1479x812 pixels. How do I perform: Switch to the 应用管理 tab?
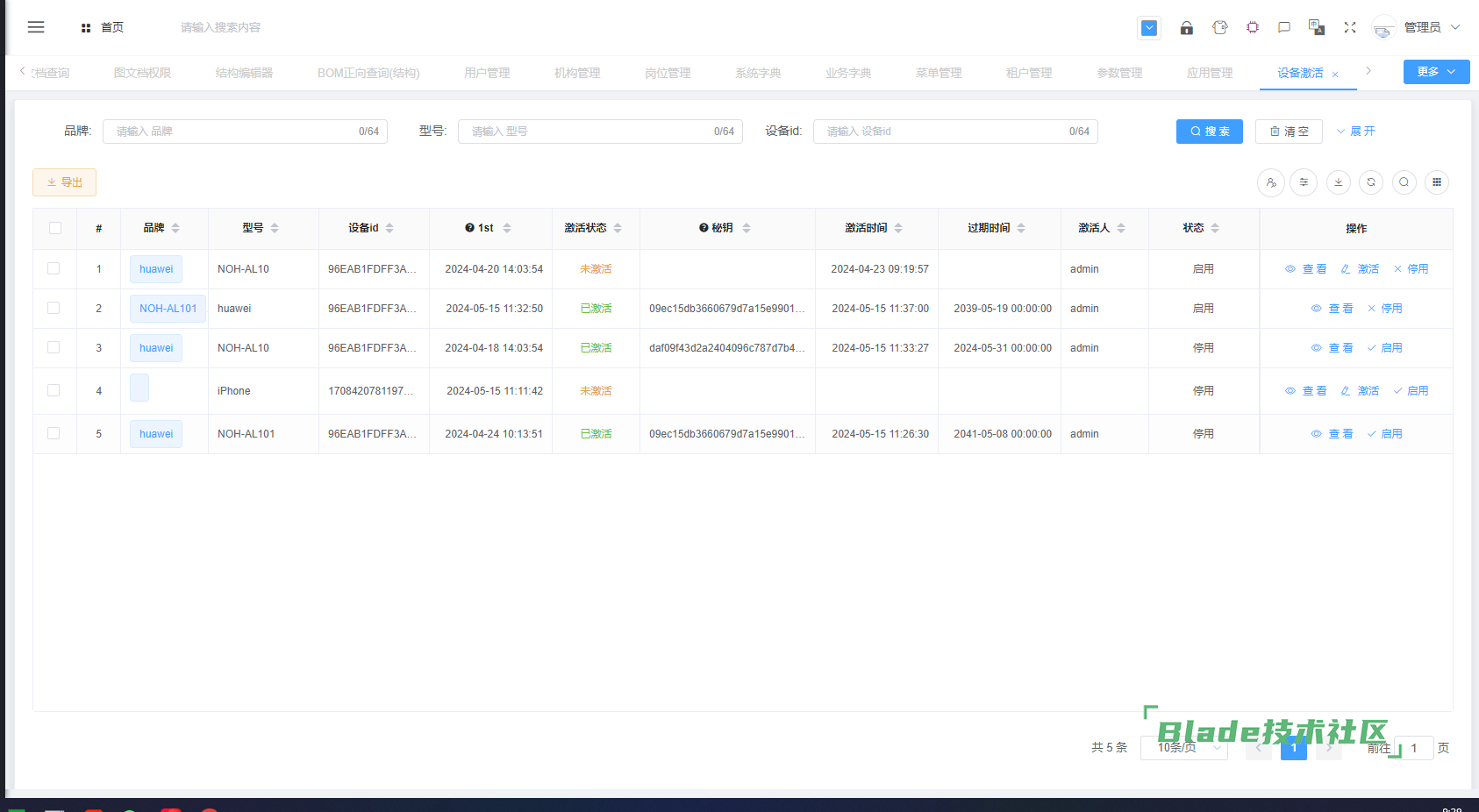[x=1210, y=73]
